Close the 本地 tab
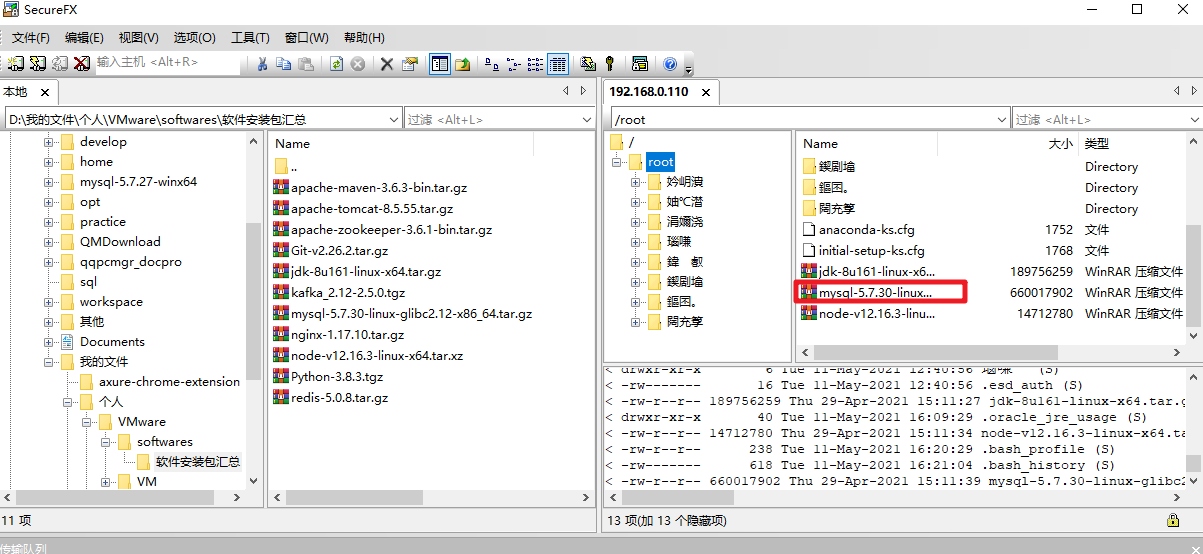This screenshot has width=1203, height=554. tap(46, 92)
